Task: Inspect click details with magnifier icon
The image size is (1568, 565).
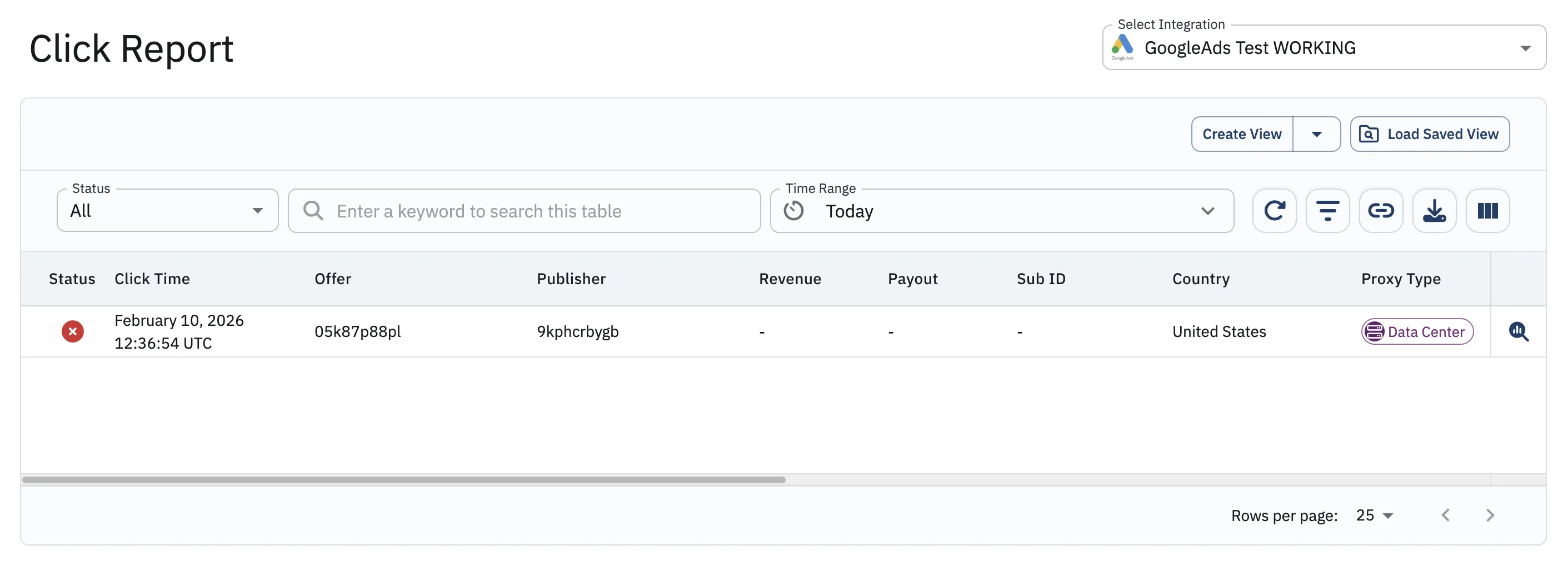Action: [x=1518, y=331]
